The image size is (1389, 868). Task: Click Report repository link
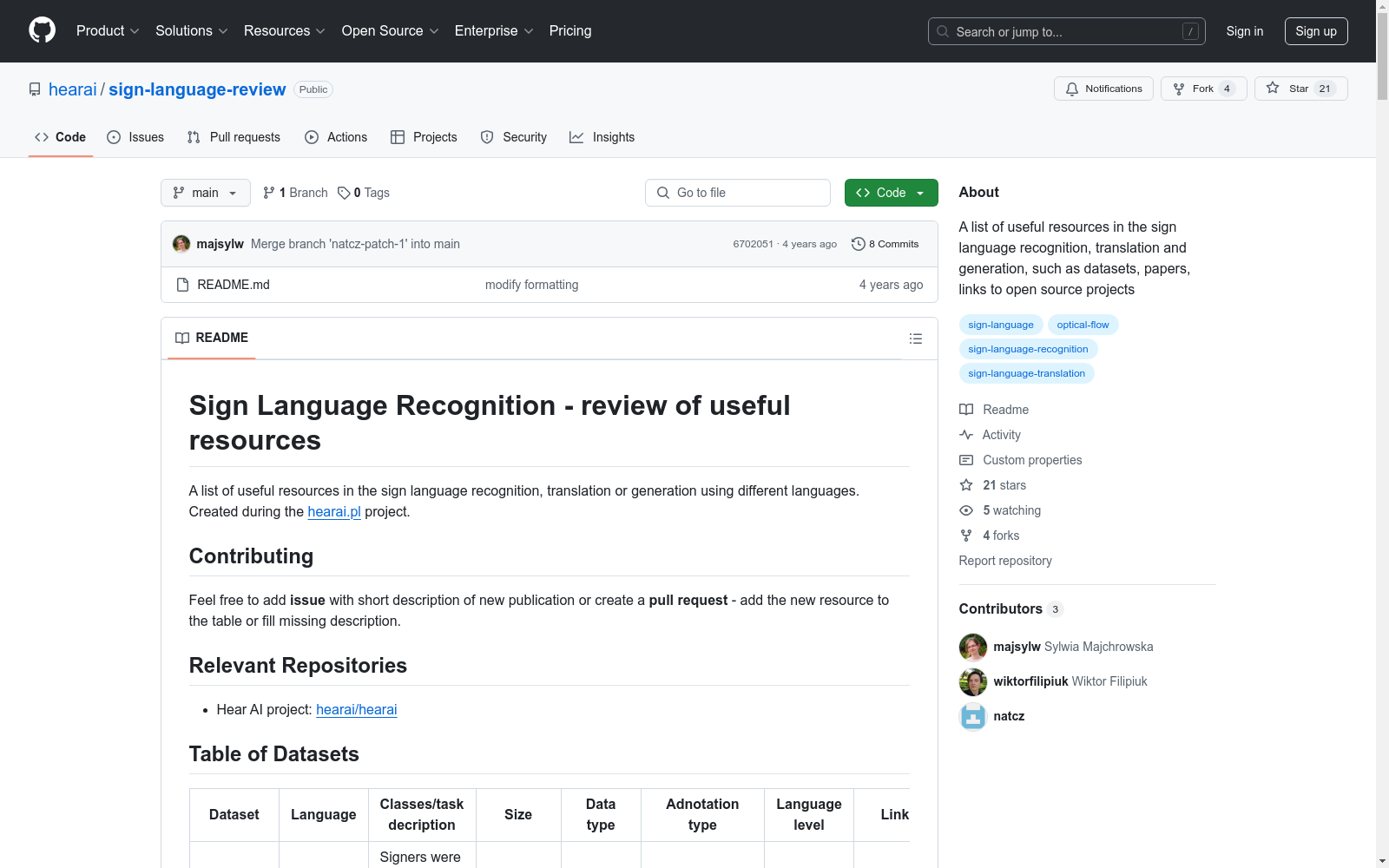(x=1005, y=561)
